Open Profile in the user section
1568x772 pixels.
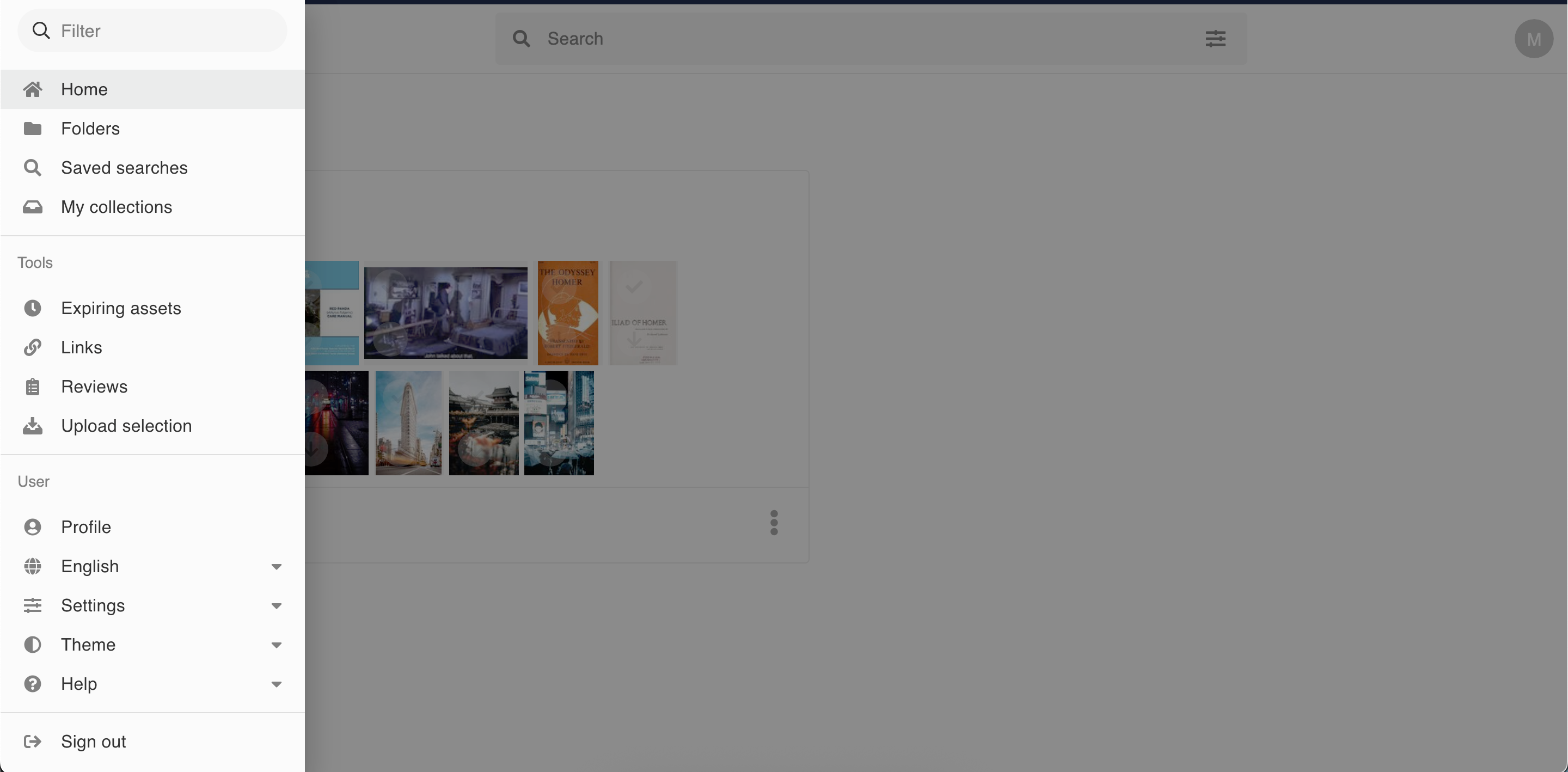(x=86, y=526)
